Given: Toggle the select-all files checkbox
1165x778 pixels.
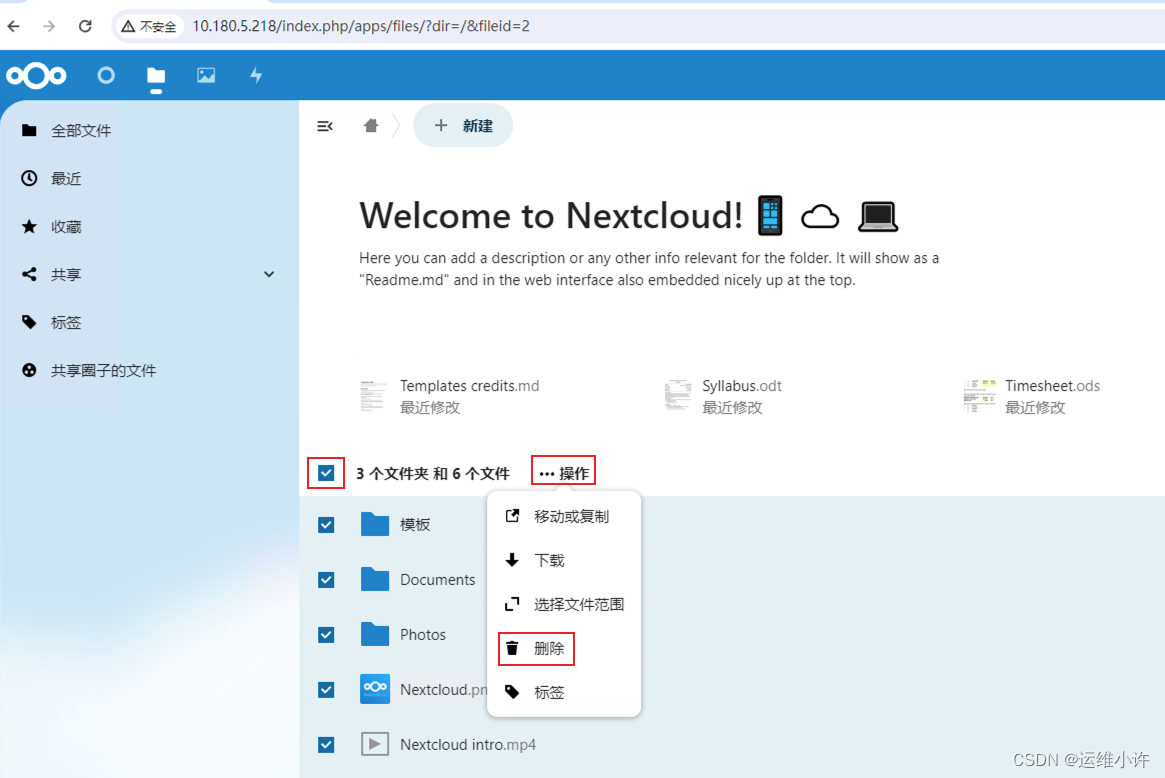Looking at the screenshot, I should coord(326,473).
